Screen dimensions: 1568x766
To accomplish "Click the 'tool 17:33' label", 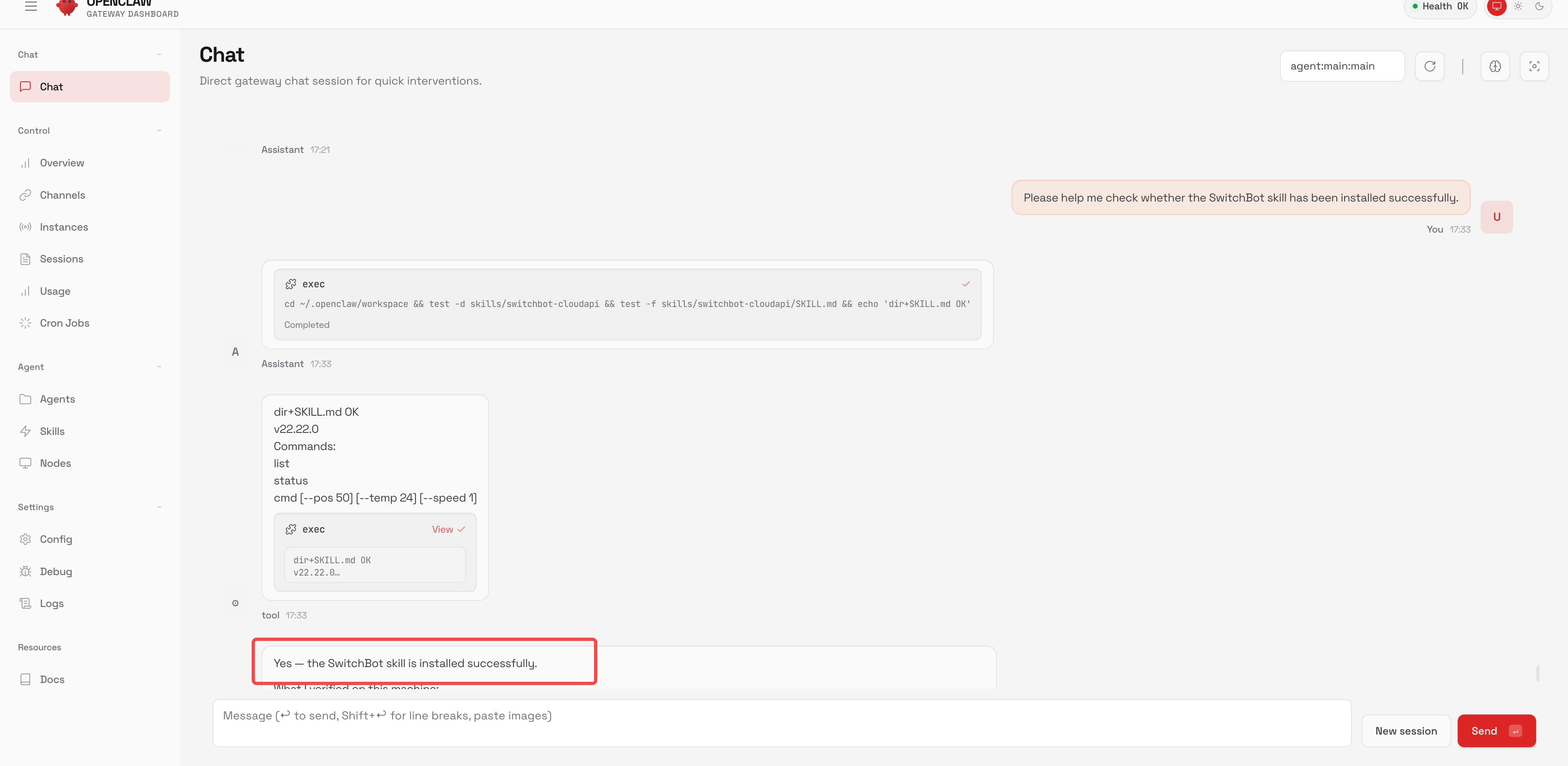I will tap(284, 615).
